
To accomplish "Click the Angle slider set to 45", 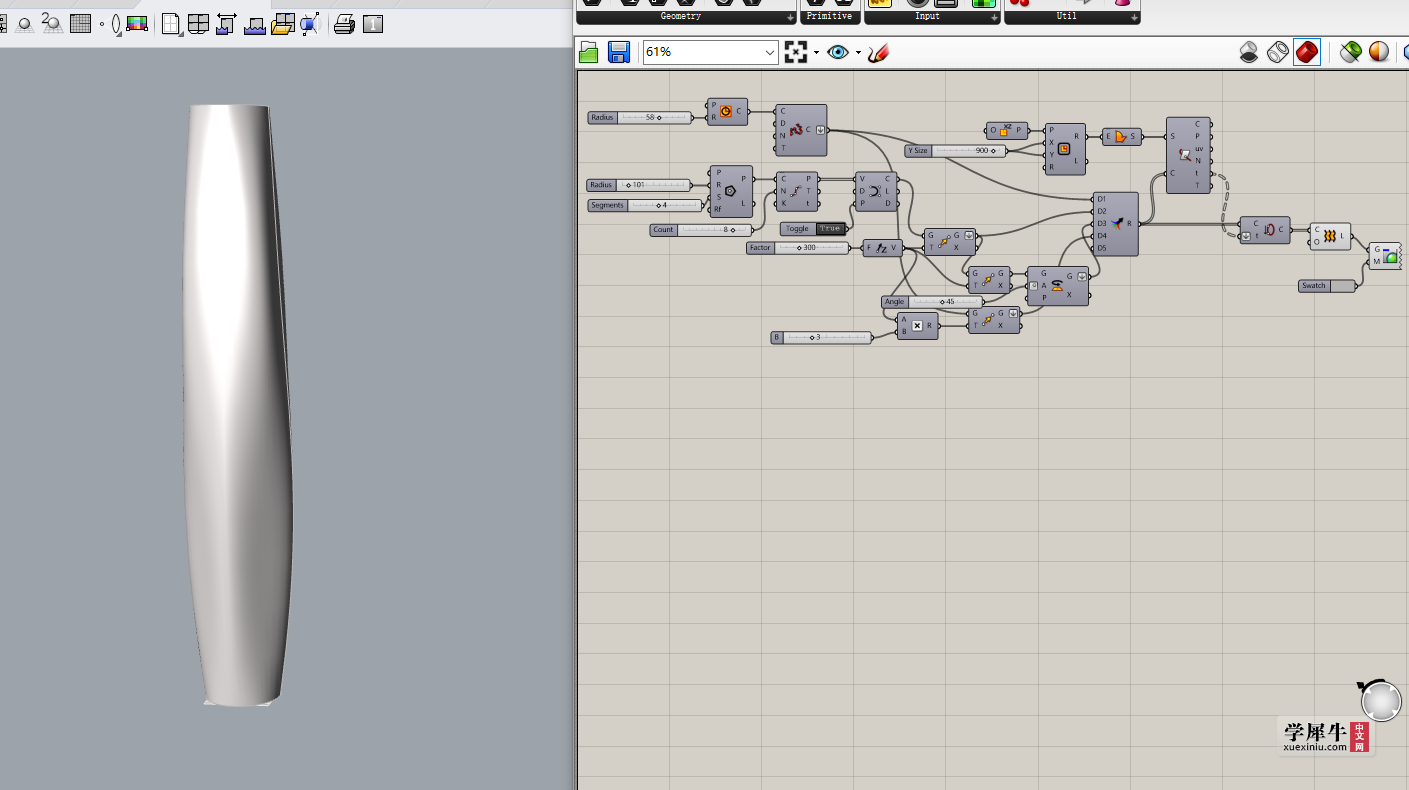I will [933, 302].
